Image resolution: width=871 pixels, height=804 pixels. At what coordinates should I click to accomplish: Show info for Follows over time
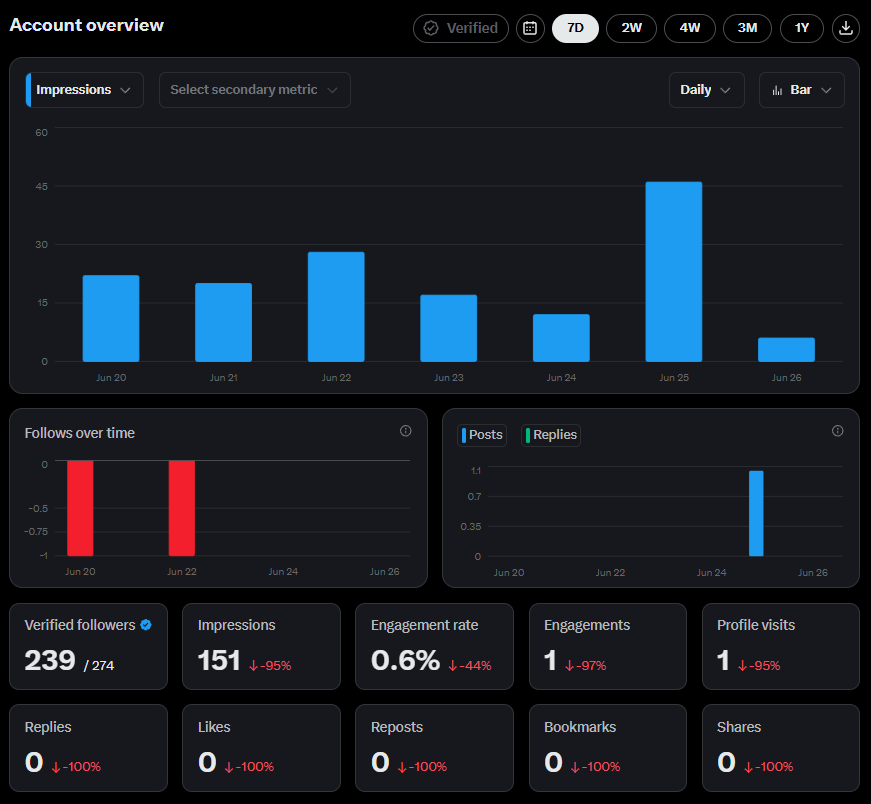point(406,431)
